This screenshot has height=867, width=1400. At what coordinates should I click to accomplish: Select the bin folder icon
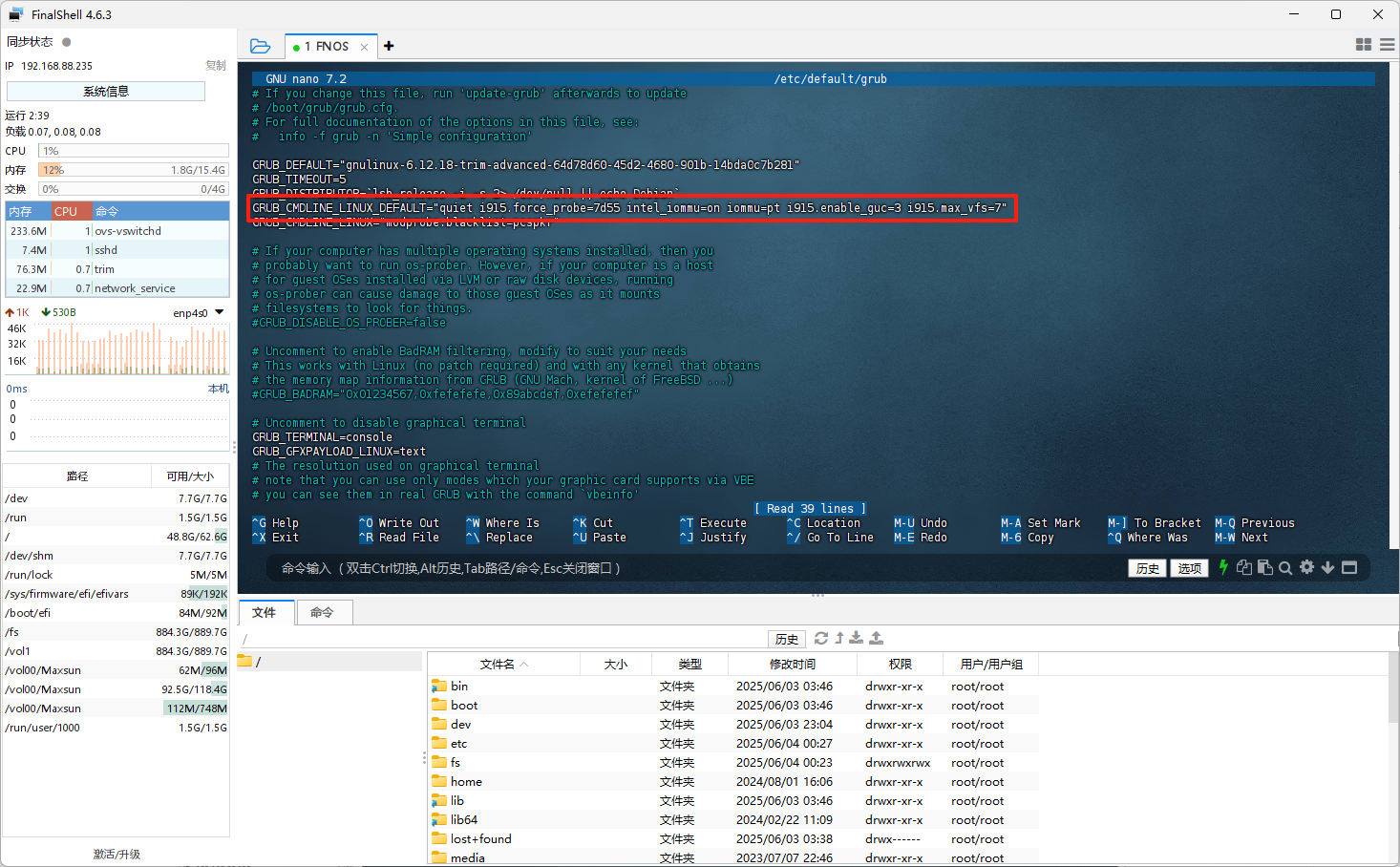(439, 686)
